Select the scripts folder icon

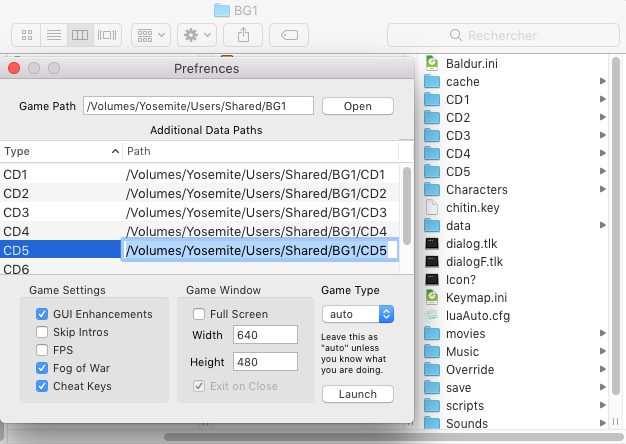432,405
